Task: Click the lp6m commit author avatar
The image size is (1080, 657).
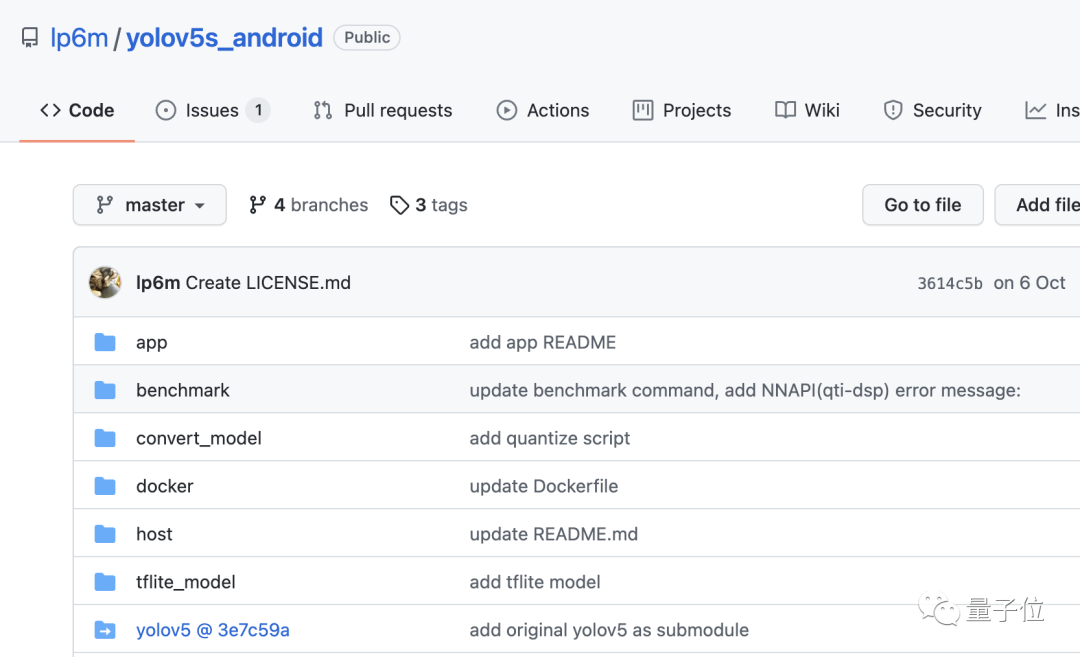Action: [x=105, y=283]
